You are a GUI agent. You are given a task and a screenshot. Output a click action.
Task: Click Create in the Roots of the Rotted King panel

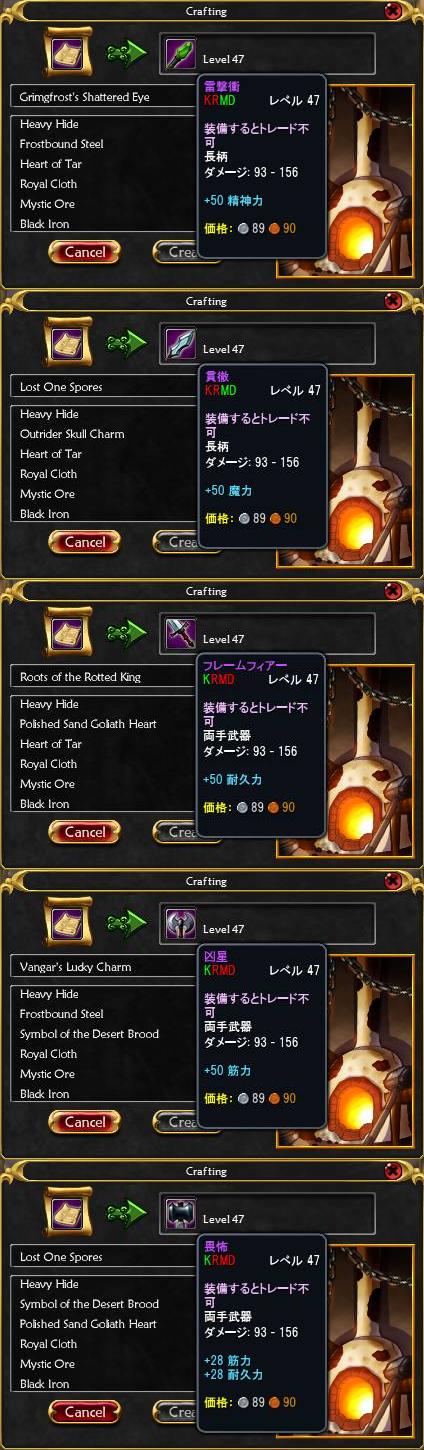tap(177, 833)
